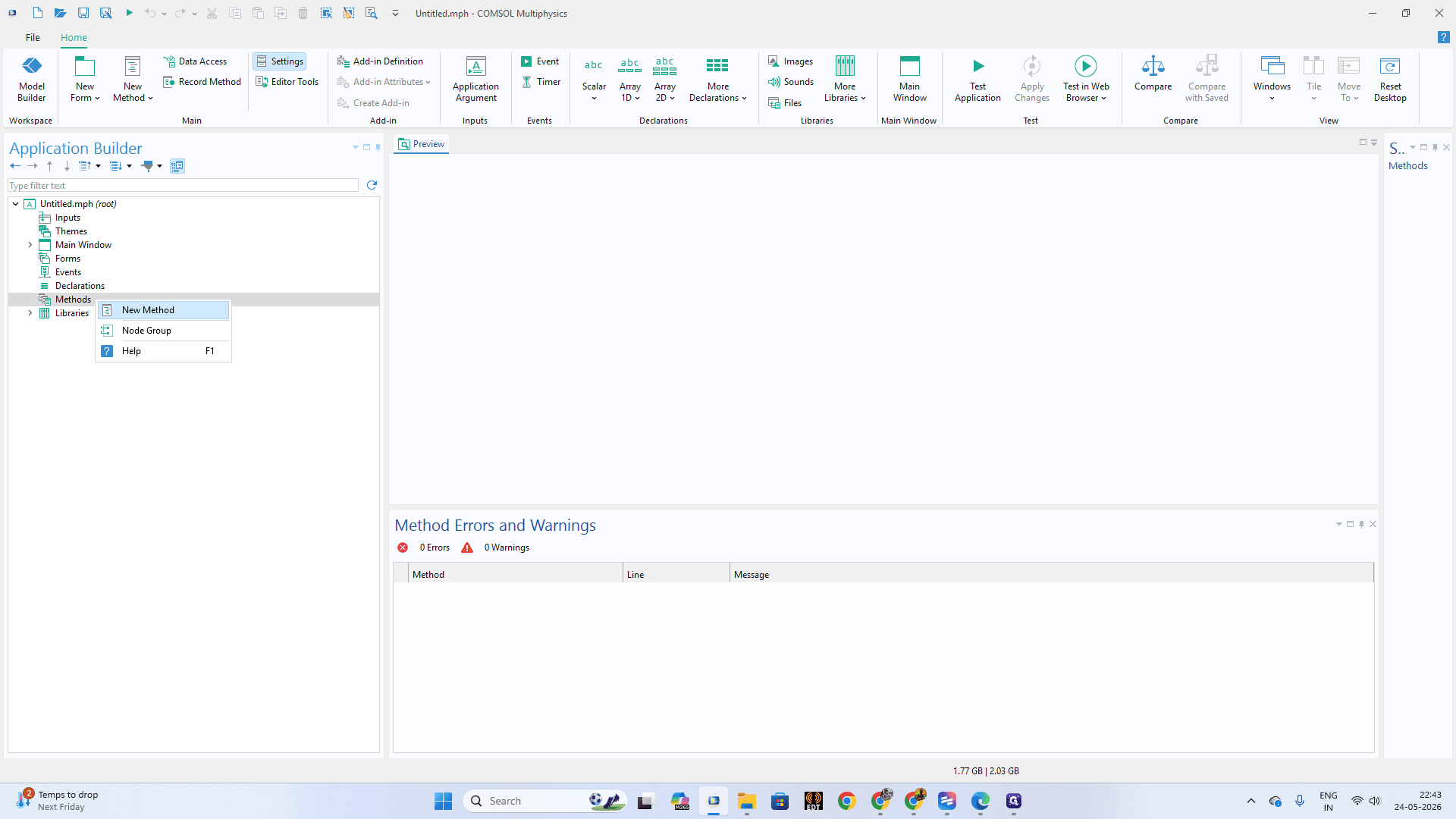Go to next node arrow

pos(33,166)
